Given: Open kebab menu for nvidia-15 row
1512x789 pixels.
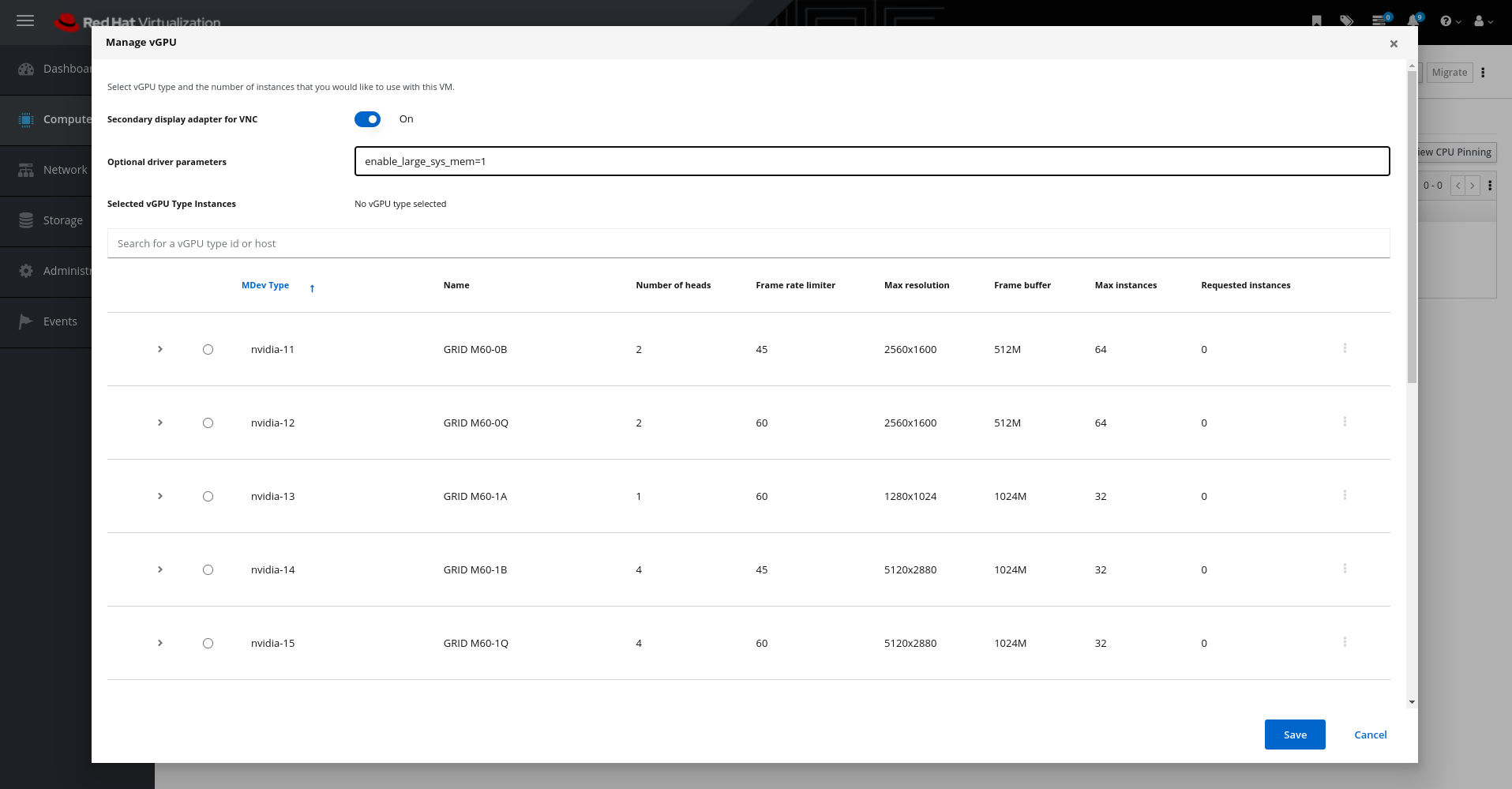Looking at the screenshot, I should 1345,642.
